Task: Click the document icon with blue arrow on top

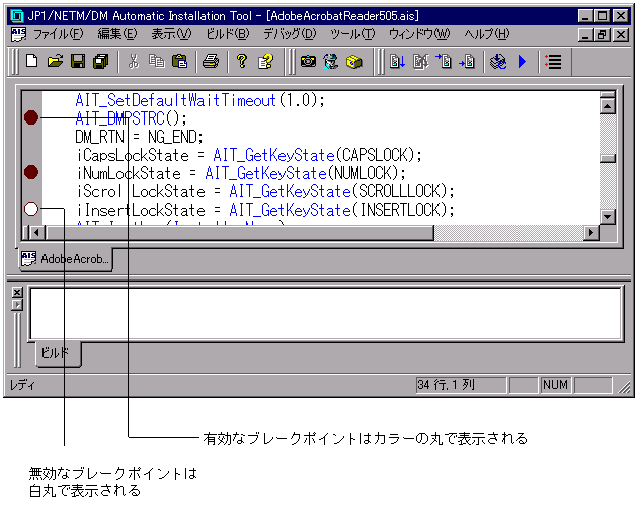Action: coord(444,61)
